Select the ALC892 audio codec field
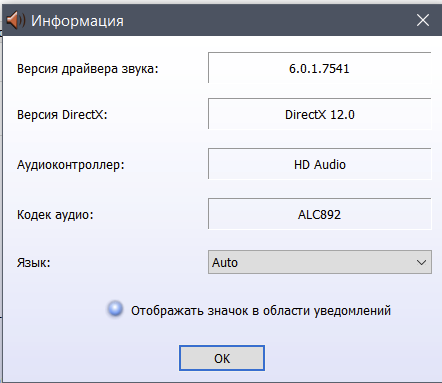Image resolution: width=442 pixels, height=383 pixels. click(x=320, y=214)
